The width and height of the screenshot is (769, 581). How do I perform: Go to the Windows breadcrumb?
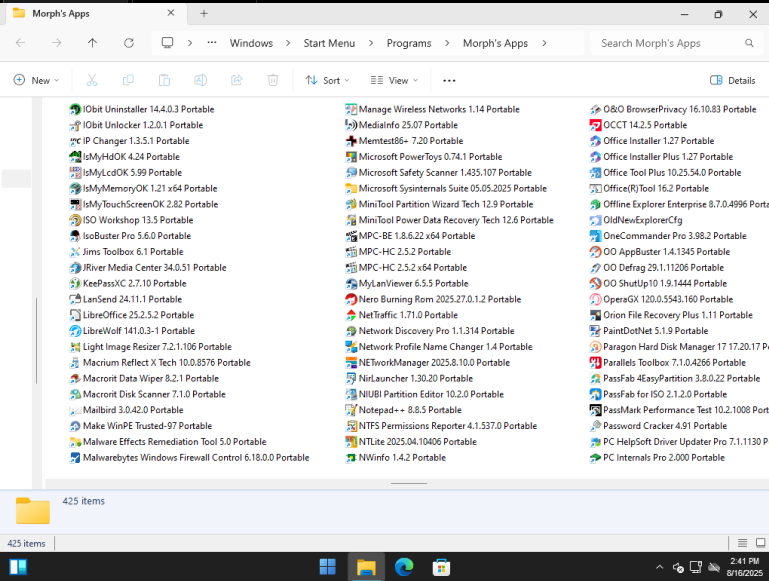pyautogui.click(x=251, y=43)
